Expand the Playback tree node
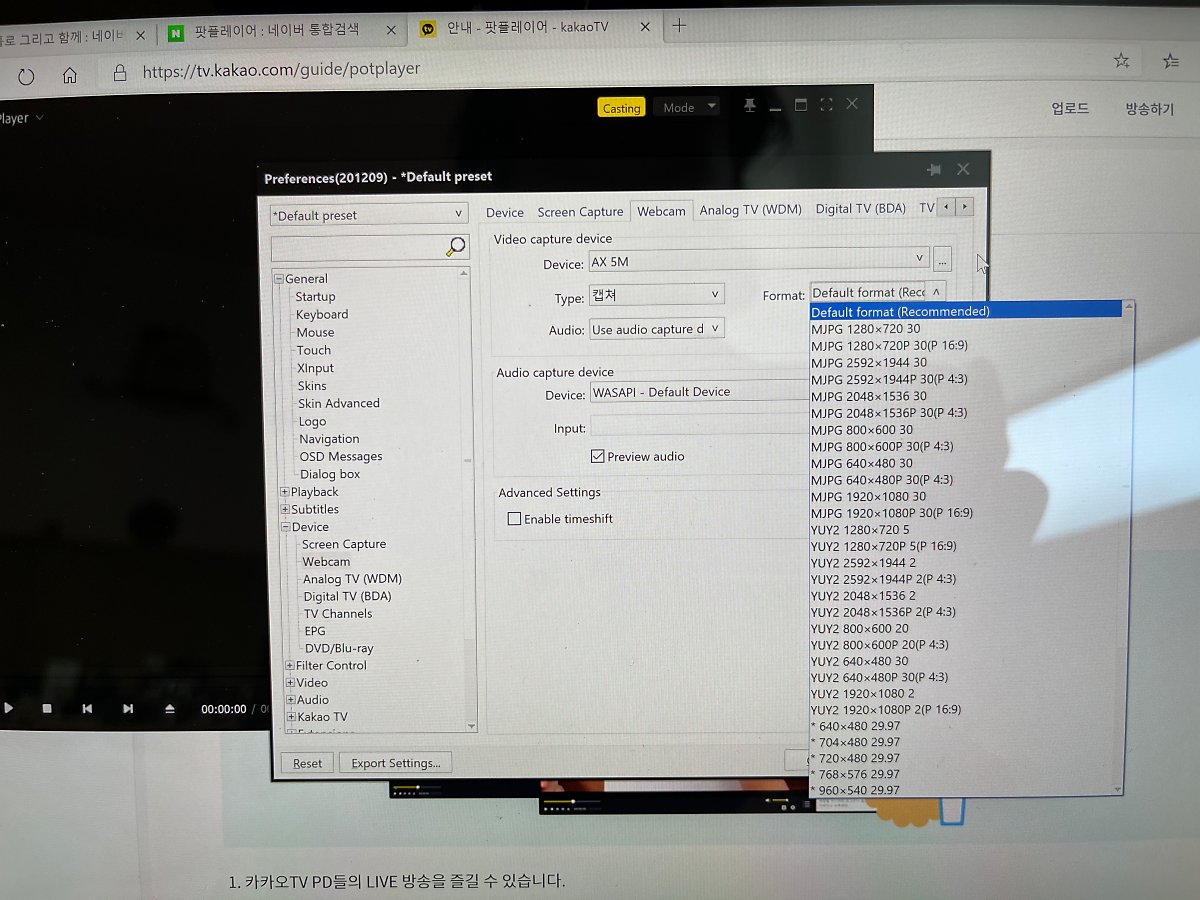Image resolution: width=1200 pixels, height=900 pixels. point(285,492)
